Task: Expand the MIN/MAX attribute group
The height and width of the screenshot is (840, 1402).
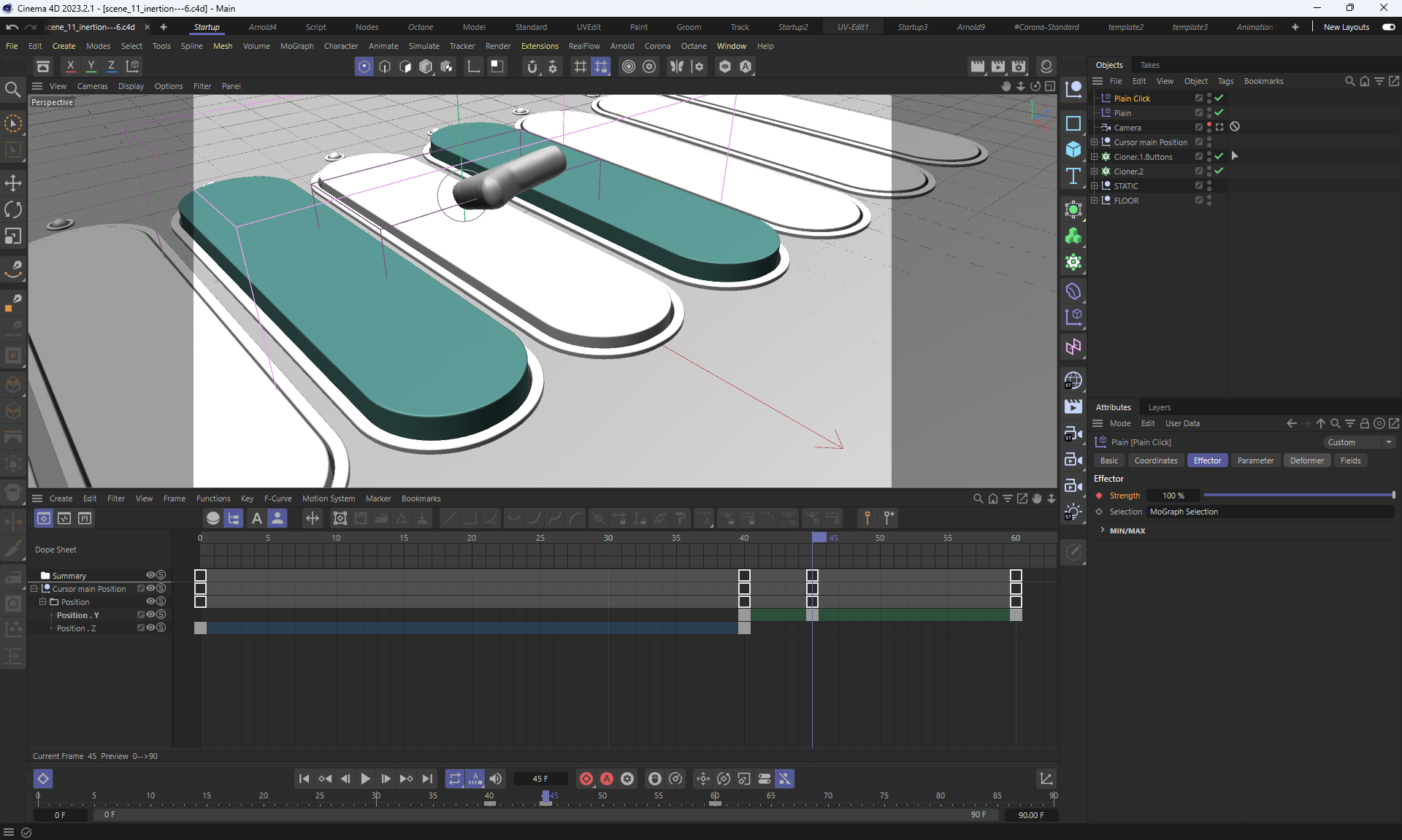Action: [x=1103, y=531]
